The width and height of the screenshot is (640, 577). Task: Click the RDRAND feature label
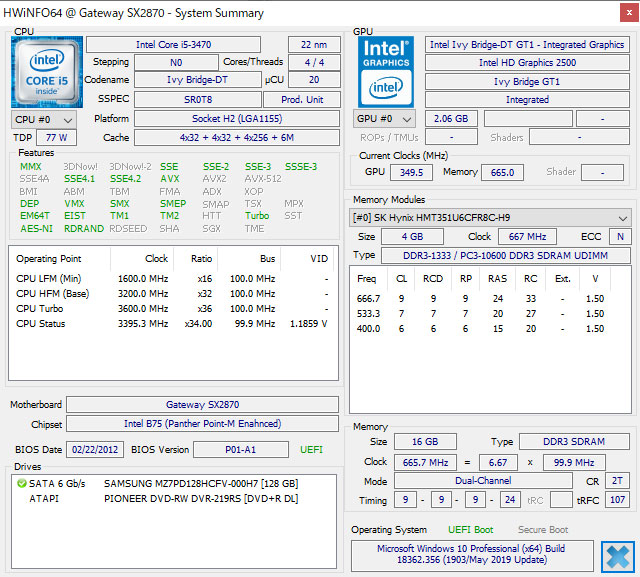[x=84, y=229]
